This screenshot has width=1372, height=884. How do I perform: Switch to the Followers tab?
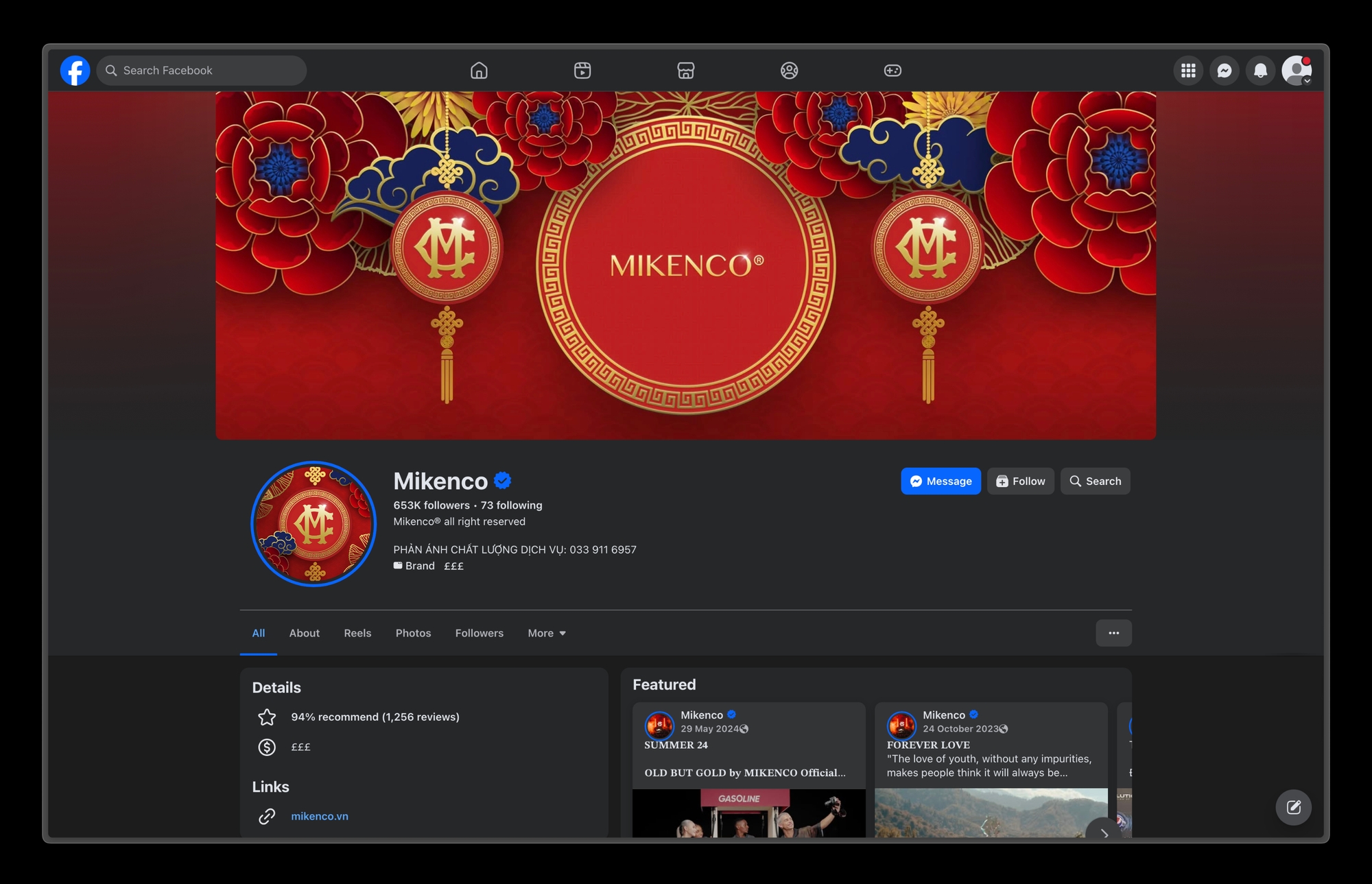(480, 633)
